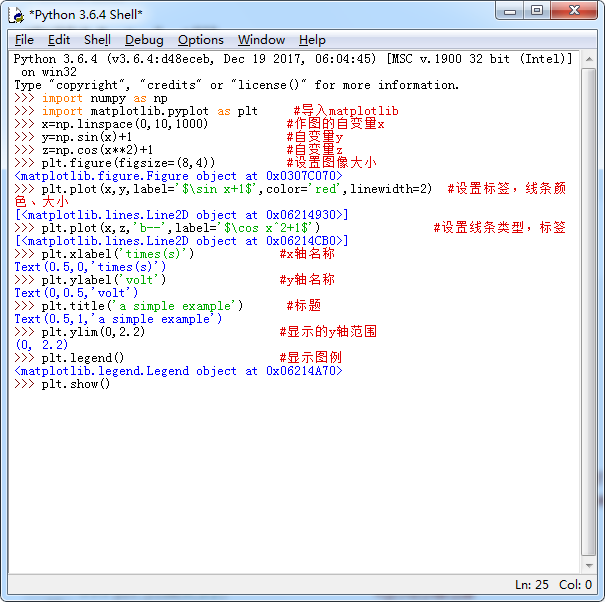Click the 'Ln: 25' status bar indicator
605x602 pixels.
click(x=532, y=585)
